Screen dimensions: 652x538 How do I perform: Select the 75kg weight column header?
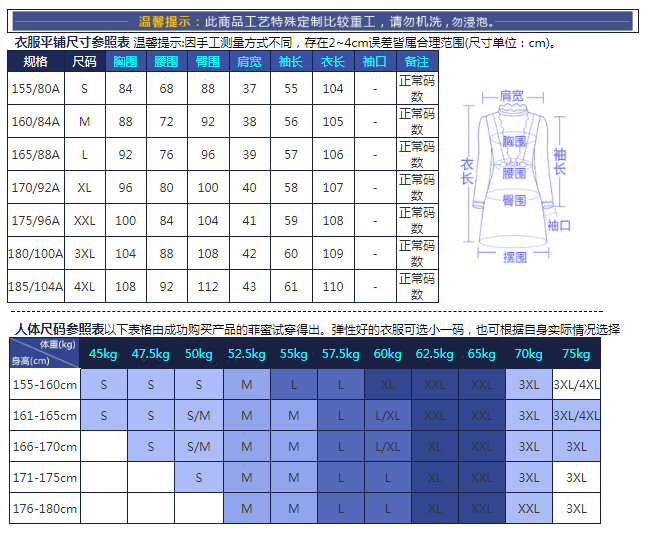coord(576,354)
